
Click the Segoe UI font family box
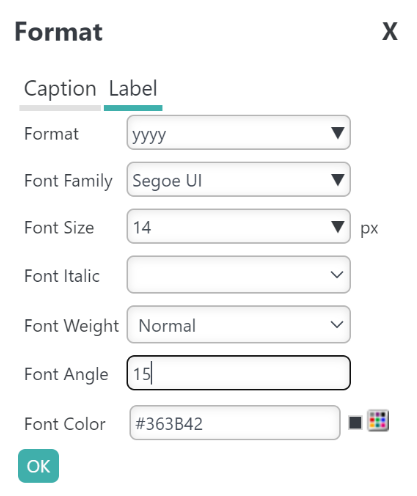(x=239, y=180)
